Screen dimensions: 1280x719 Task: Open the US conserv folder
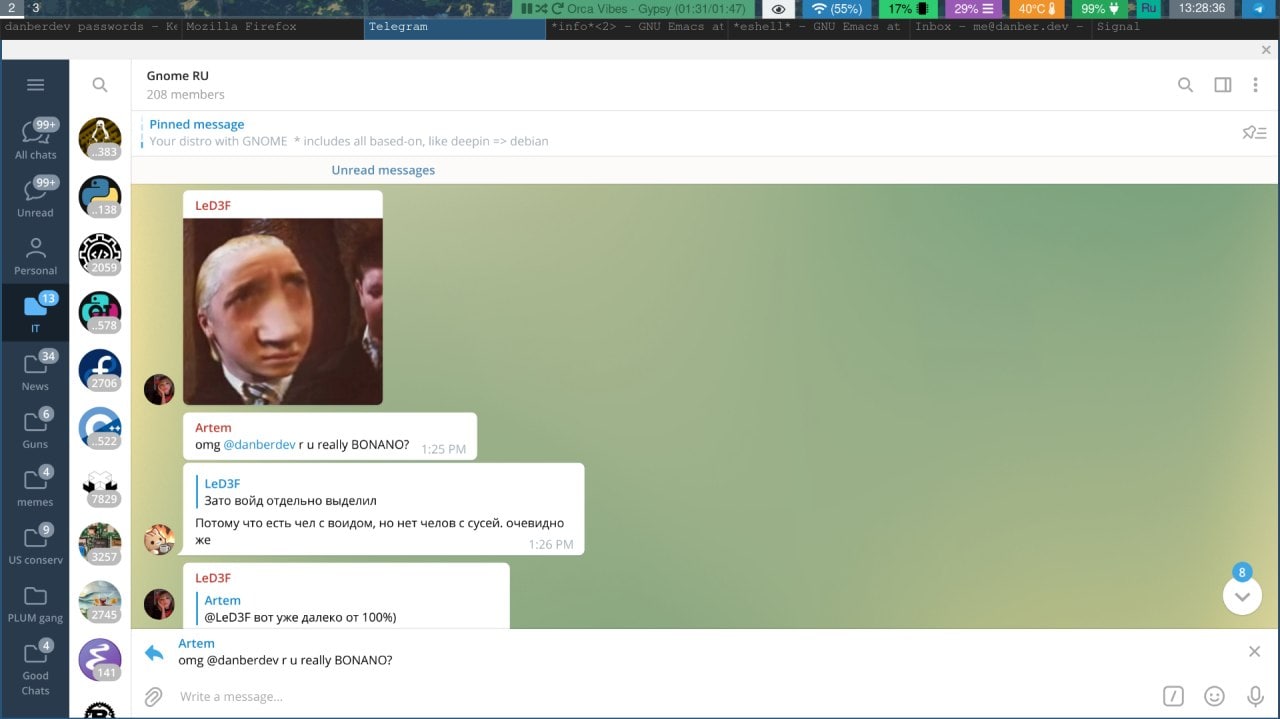[35, 544]
